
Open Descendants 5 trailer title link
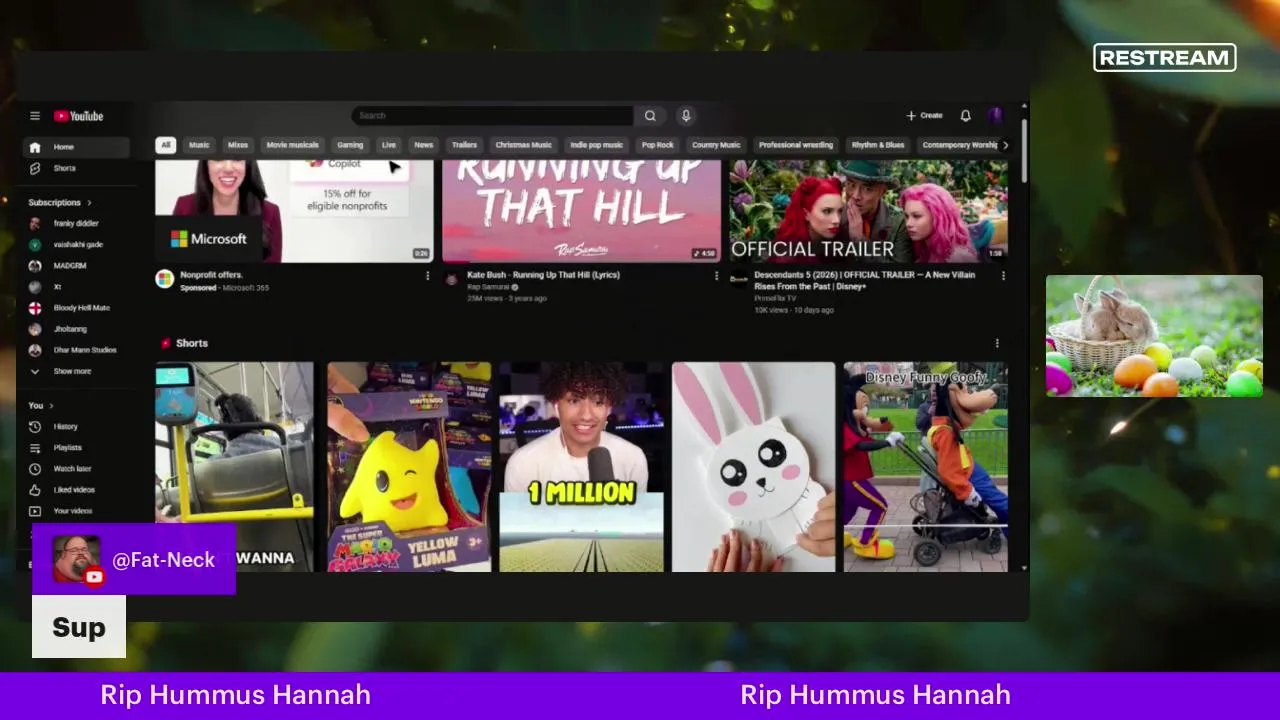click(x=864, y=280)
